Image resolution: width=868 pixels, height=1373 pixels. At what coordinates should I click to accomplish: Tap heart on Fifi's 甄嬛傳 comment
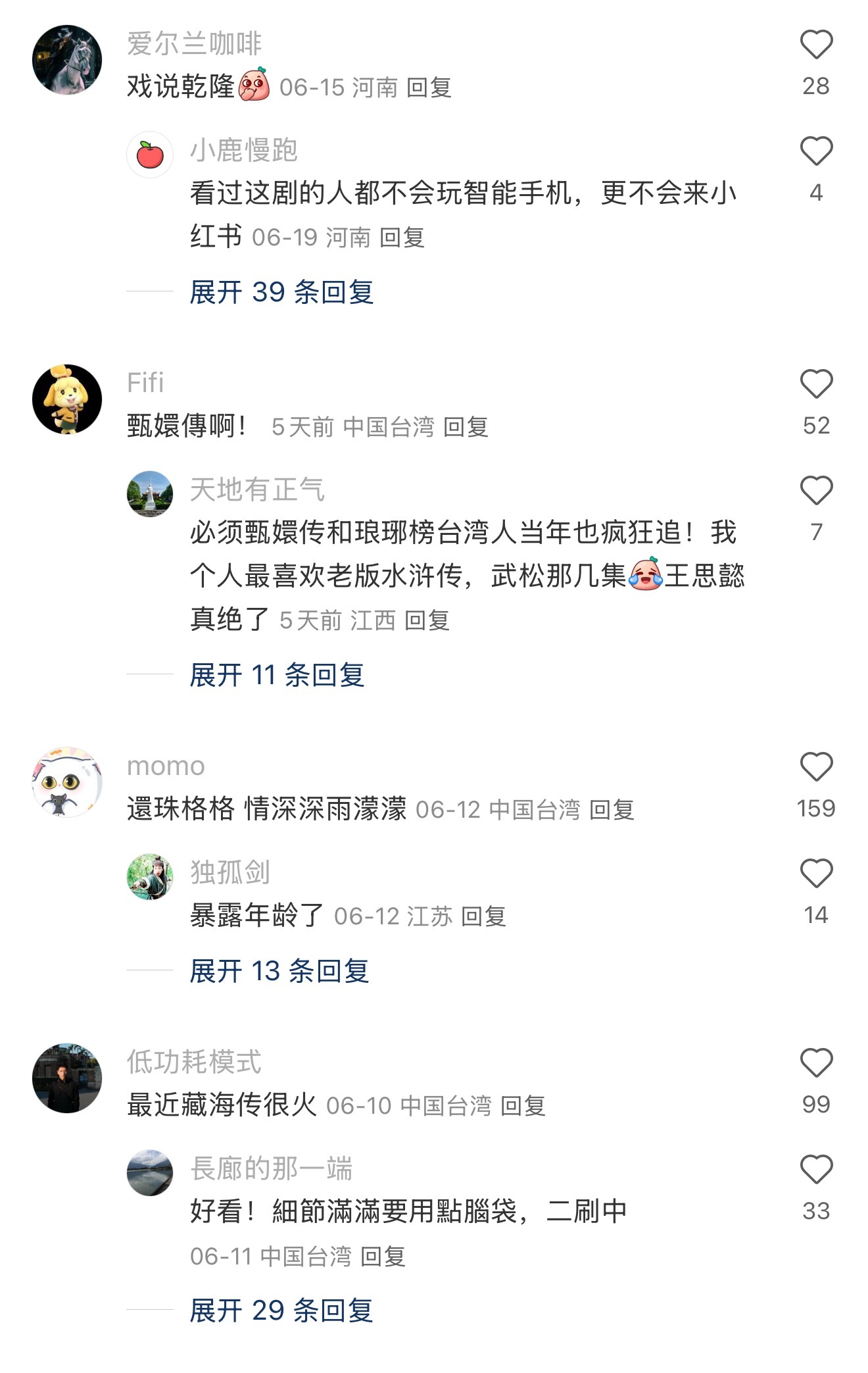pos(816,384)
